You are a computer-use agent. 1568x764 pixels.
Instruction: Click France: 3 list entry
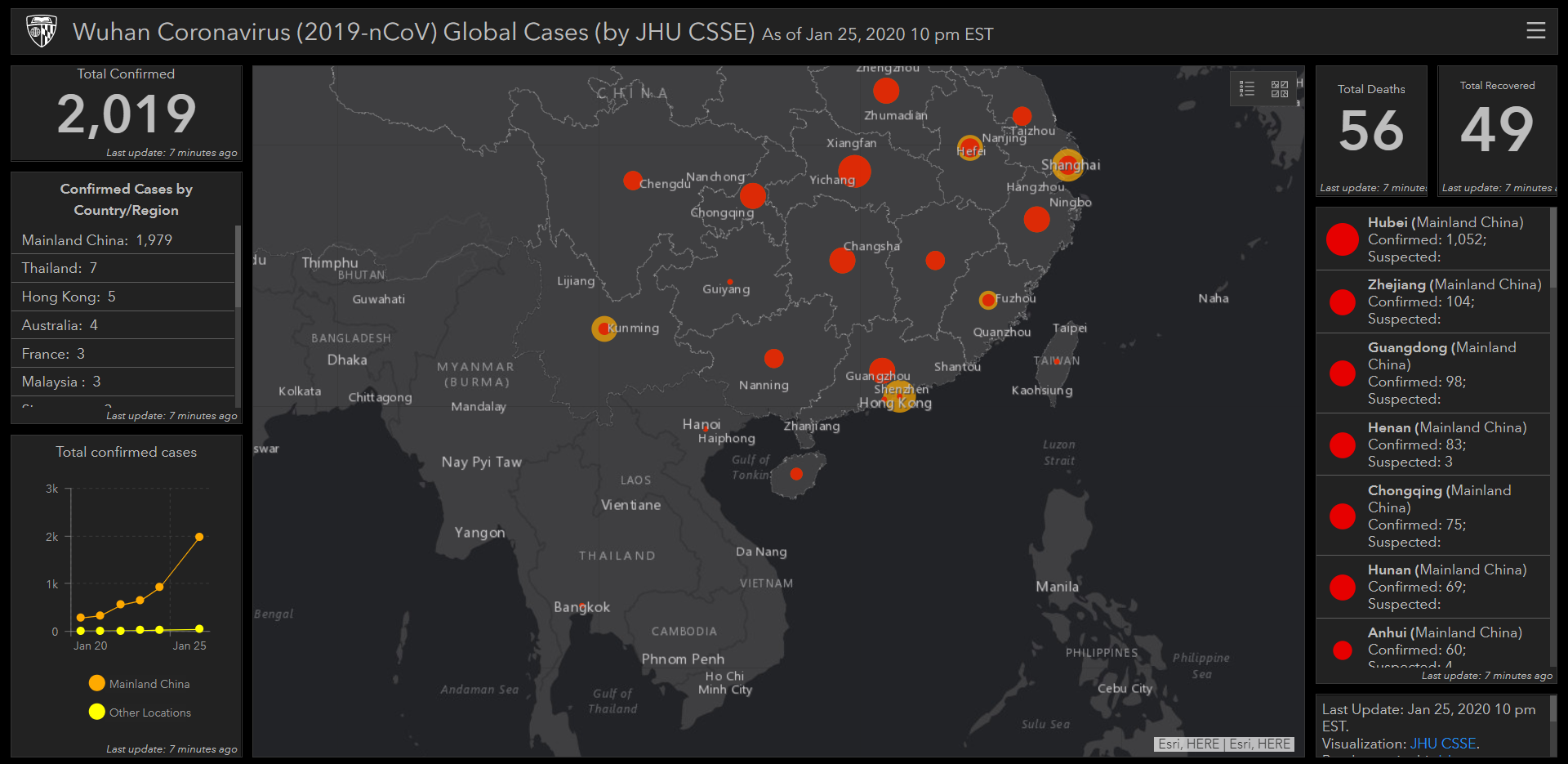pyautogui.click(x=123, y=354)
